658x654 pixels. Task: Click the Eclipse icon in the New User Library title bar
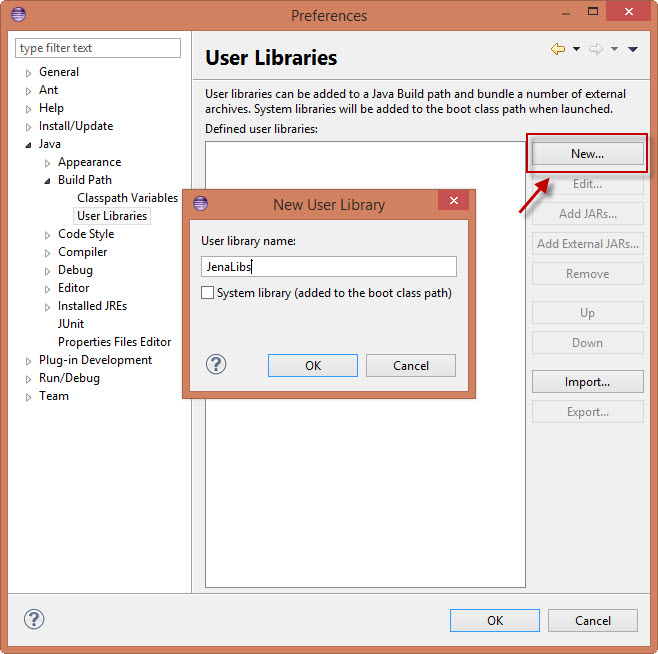(x=200, y=204)
